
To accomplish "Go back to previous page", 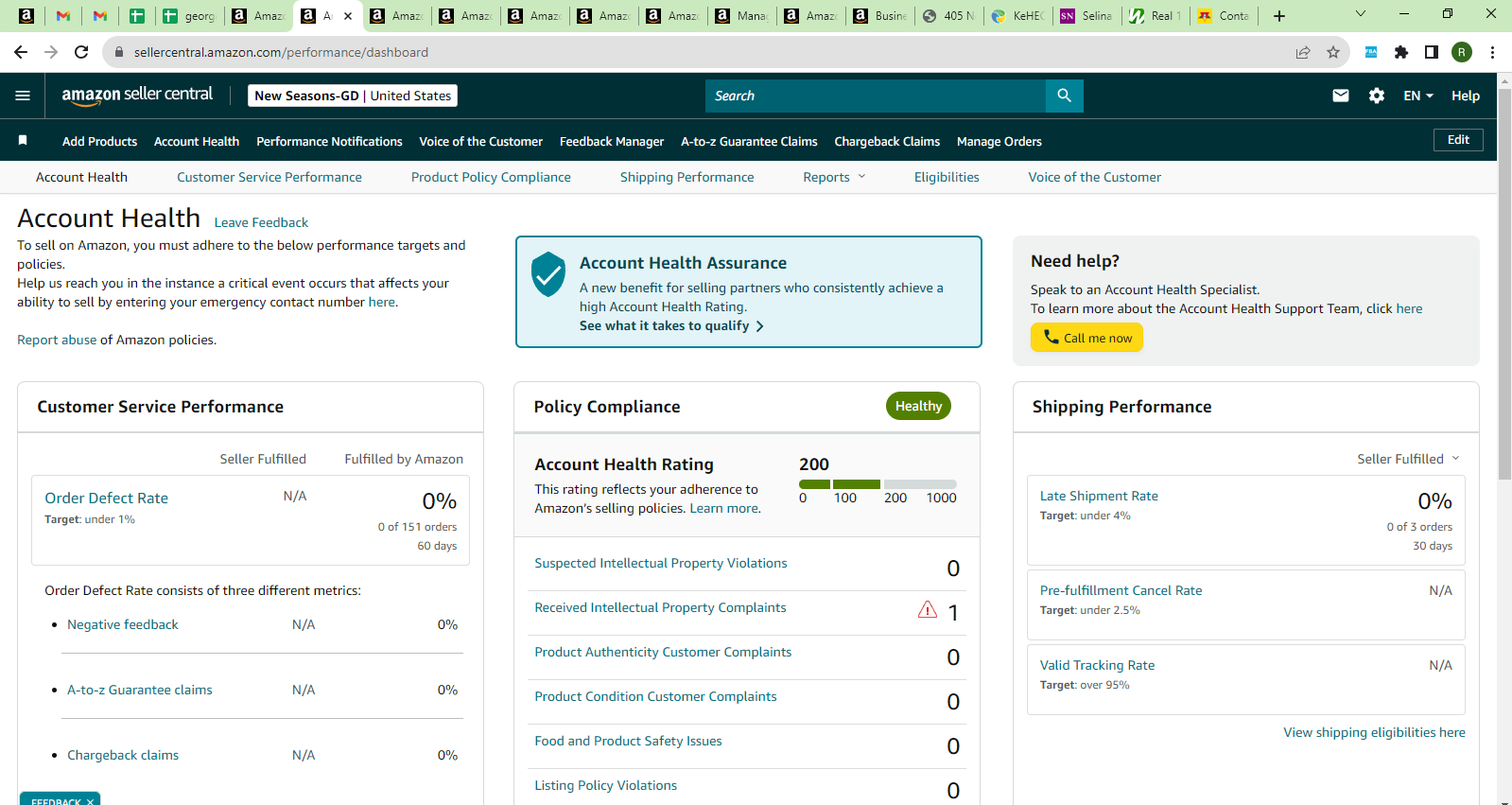I will click(21, 52).
